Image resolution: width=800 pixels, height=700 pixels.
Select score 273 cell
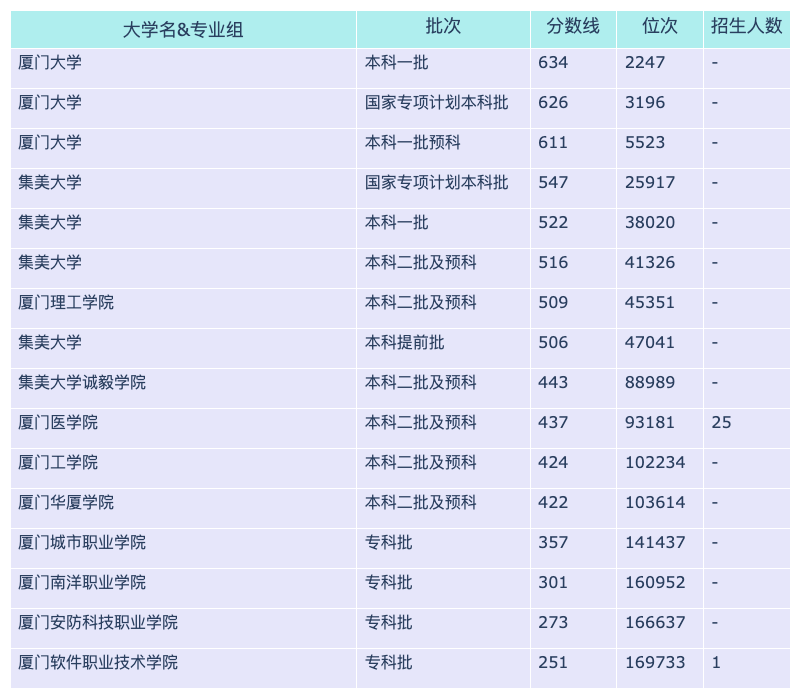click(x=553, y=622)
